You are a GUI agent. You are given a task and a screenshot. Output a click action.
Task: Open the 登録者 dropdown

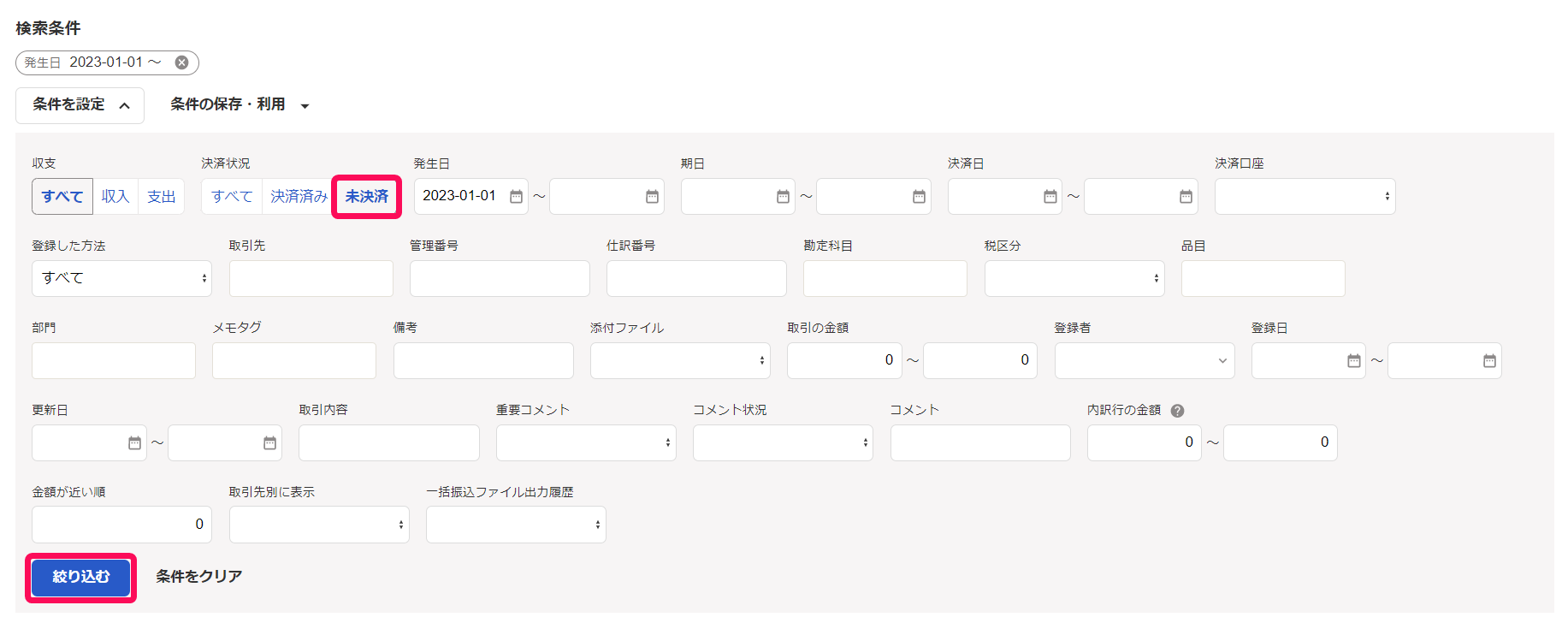[1145, 361]
